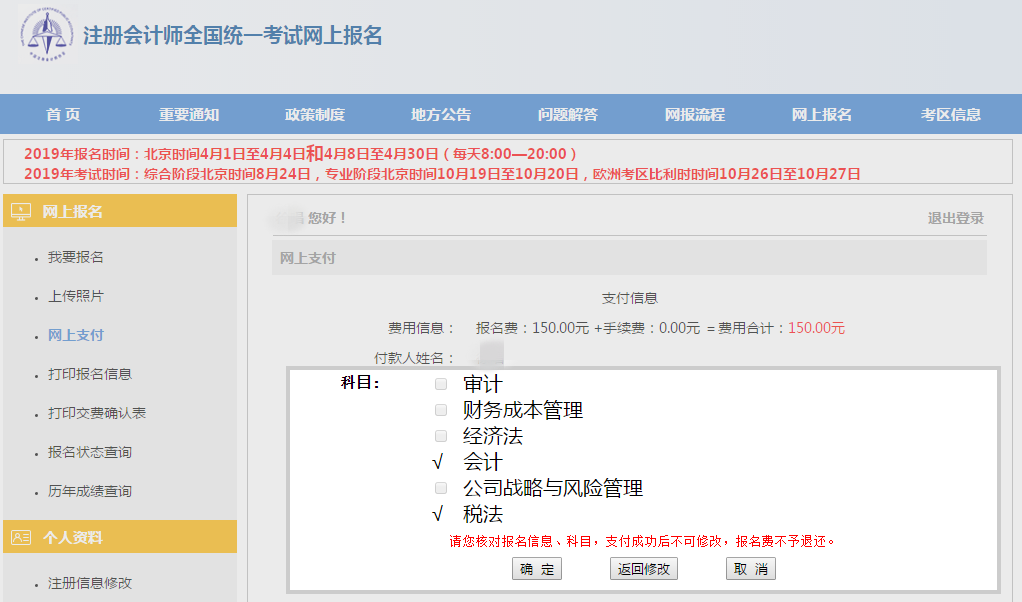Check the 审计 subject checkbox
1022x602 pixels.
coord(439,384)
